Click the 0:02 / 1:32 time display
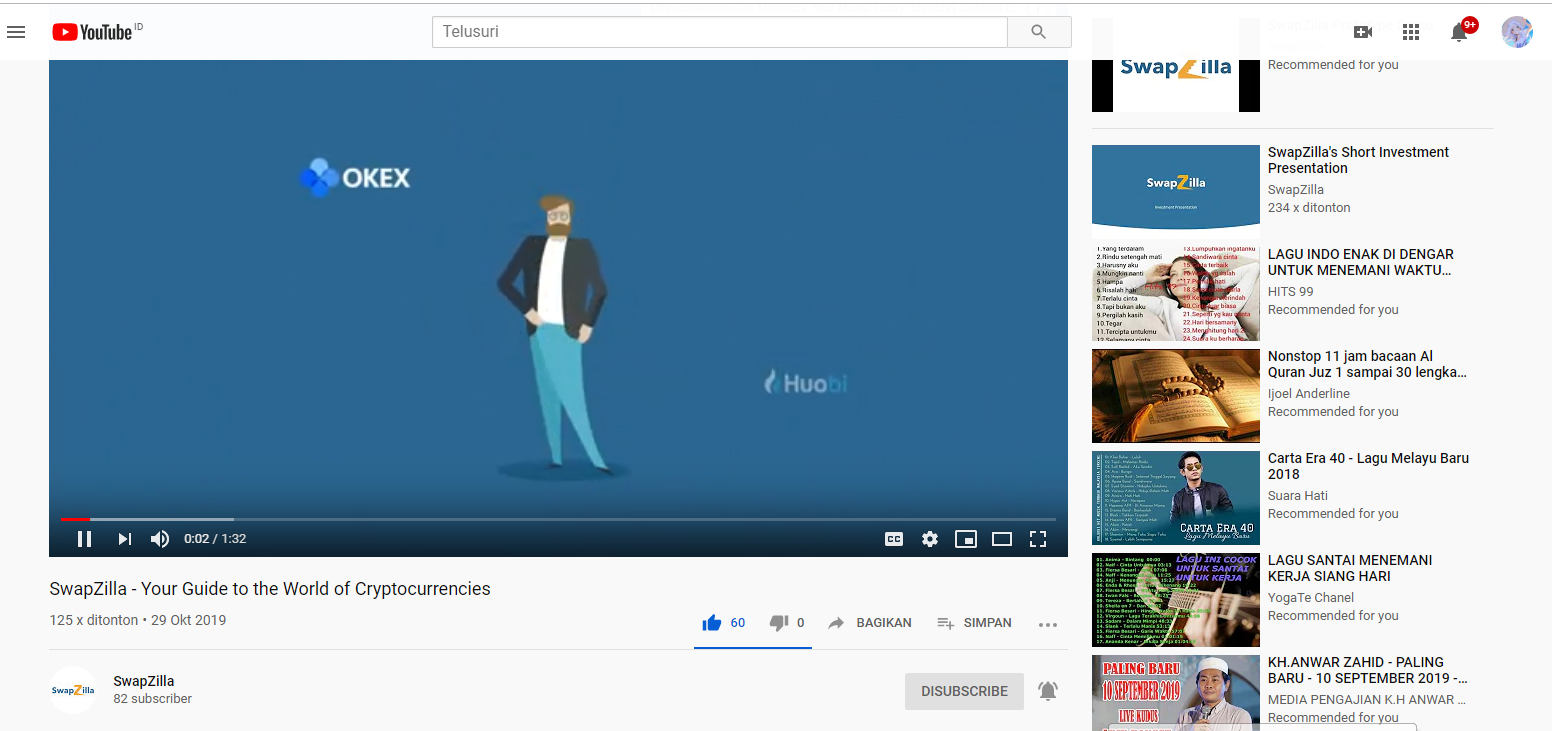The width and height of the screenshot is (1552, 731). (215, 539)
